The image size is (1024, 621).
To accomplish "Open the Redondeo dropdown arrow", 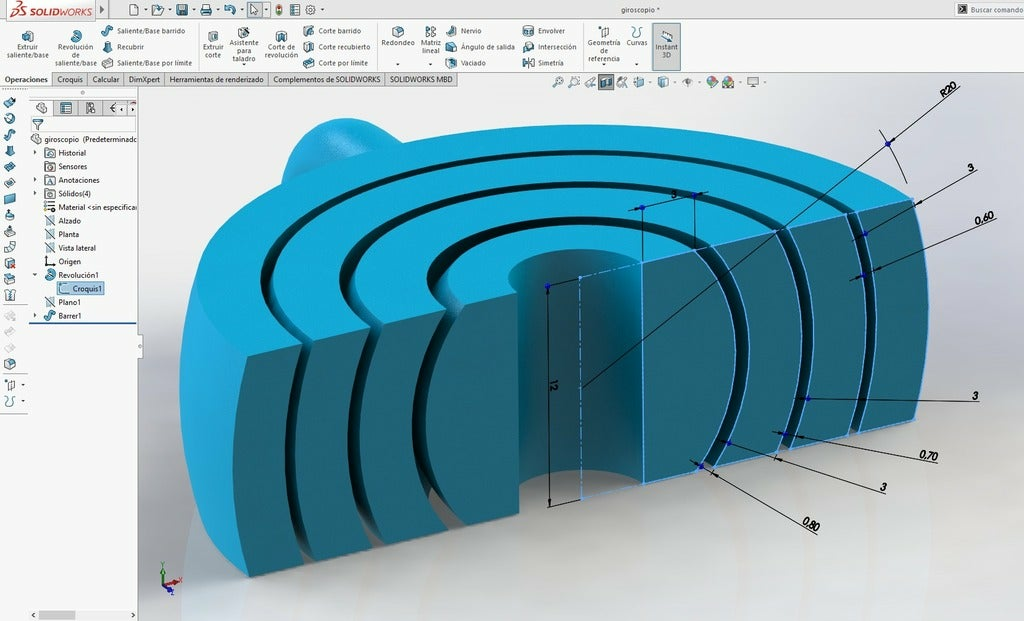I will click(398, 64).
